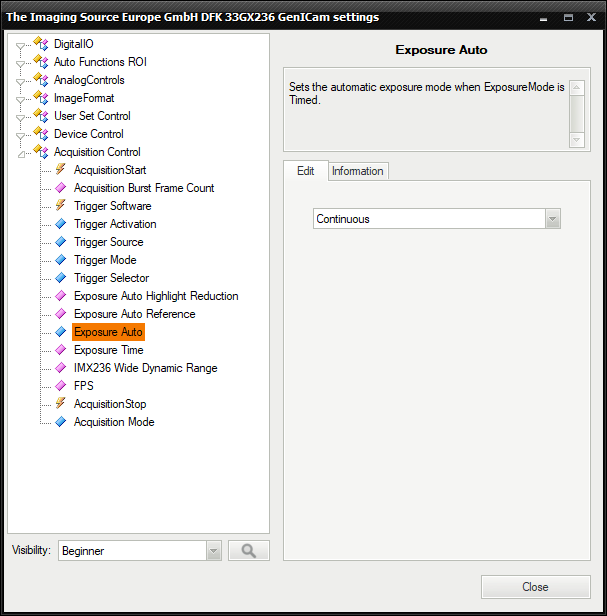Click the pink diamond beside Acquisition Burst Frame Count

click(61, 188)
